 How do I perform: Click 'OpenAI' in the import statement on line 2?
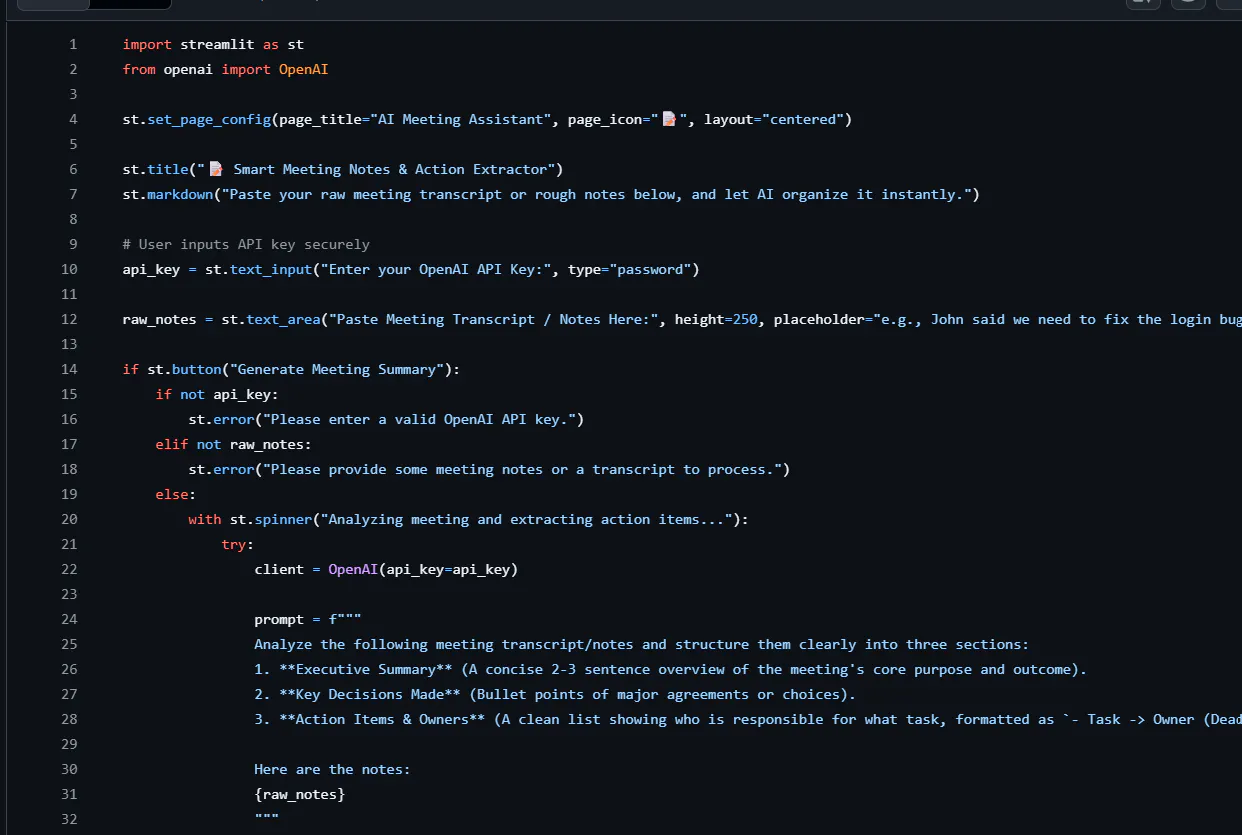tap(304, 69)
